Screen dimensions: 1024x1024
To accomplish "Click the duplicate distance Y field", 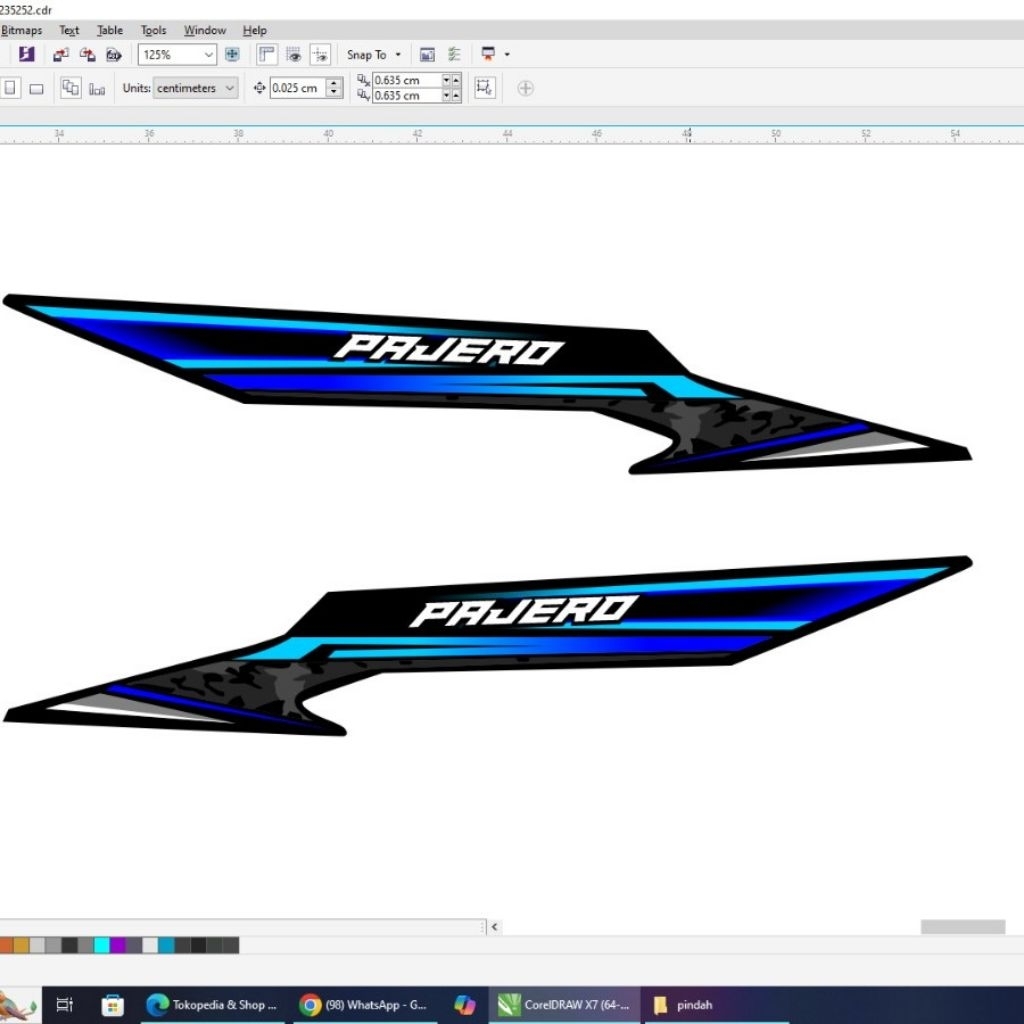I will click(407, 95).
